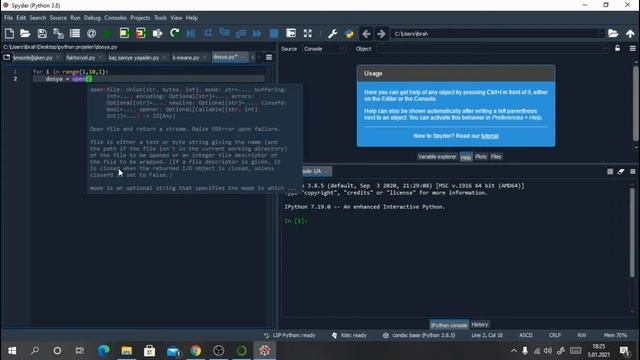This screenshot has width=640, height=360.
Task: Go forward with the right arrow icon
Action: click(x=381, y=33)
